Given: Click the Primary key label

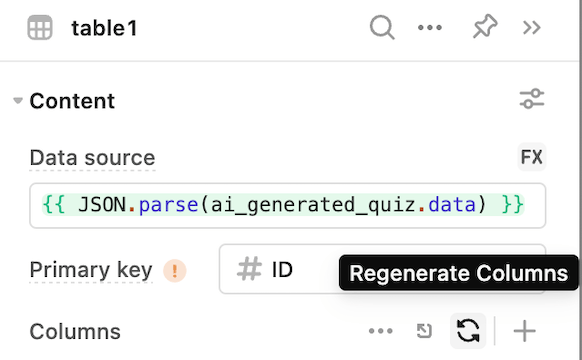Looking at the screenshot, I should pos(91,270).
